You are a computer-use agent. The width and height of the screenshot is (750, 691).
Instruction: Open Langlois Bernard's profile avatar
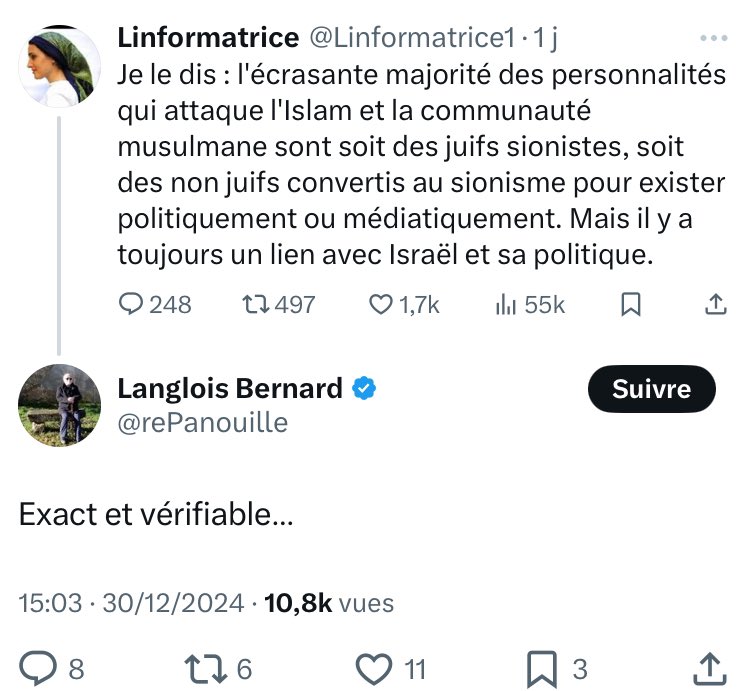[x=59, y=404]
